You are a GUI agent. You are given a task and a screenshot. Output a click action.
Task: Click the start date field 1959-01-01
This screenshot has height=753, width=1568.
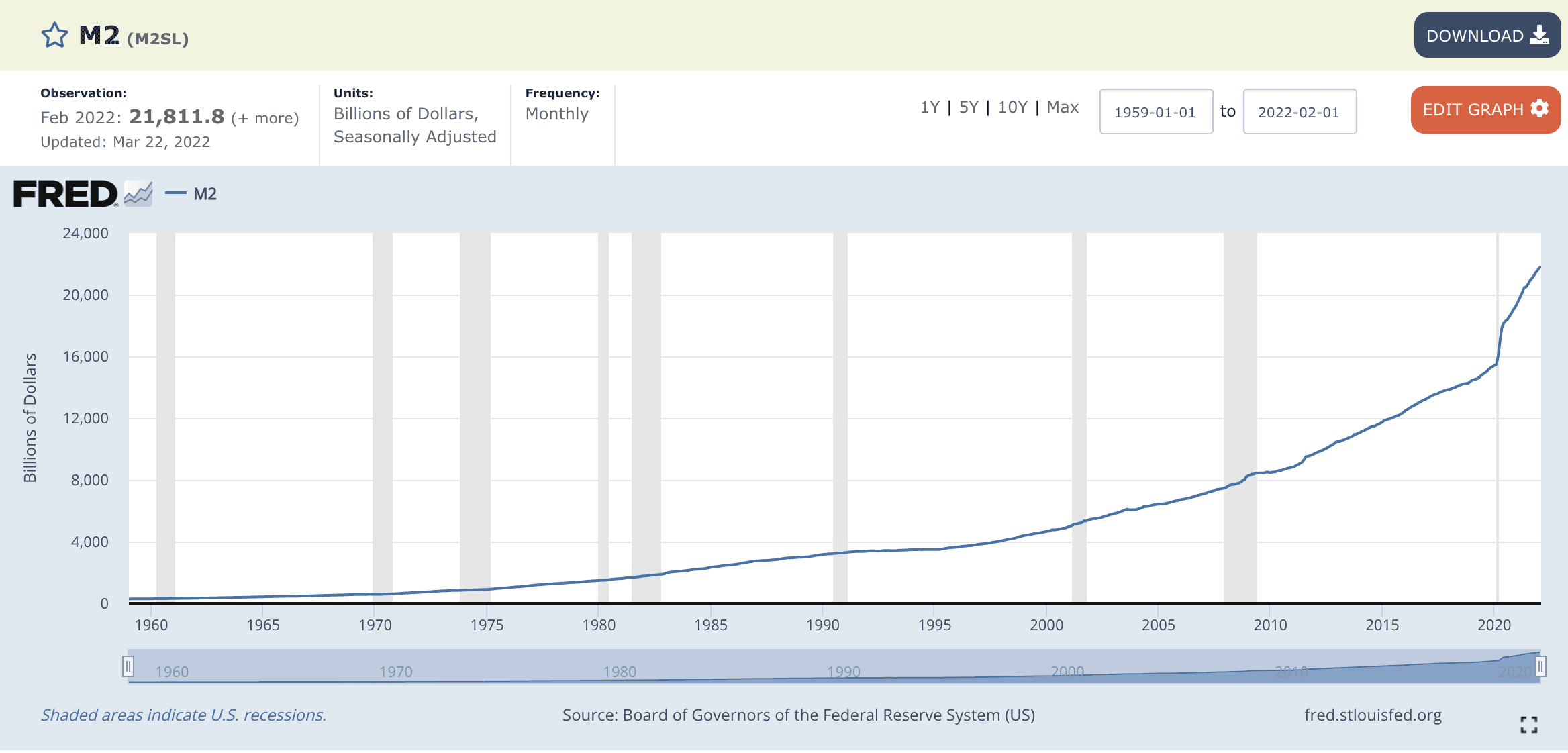[1156, 111]
